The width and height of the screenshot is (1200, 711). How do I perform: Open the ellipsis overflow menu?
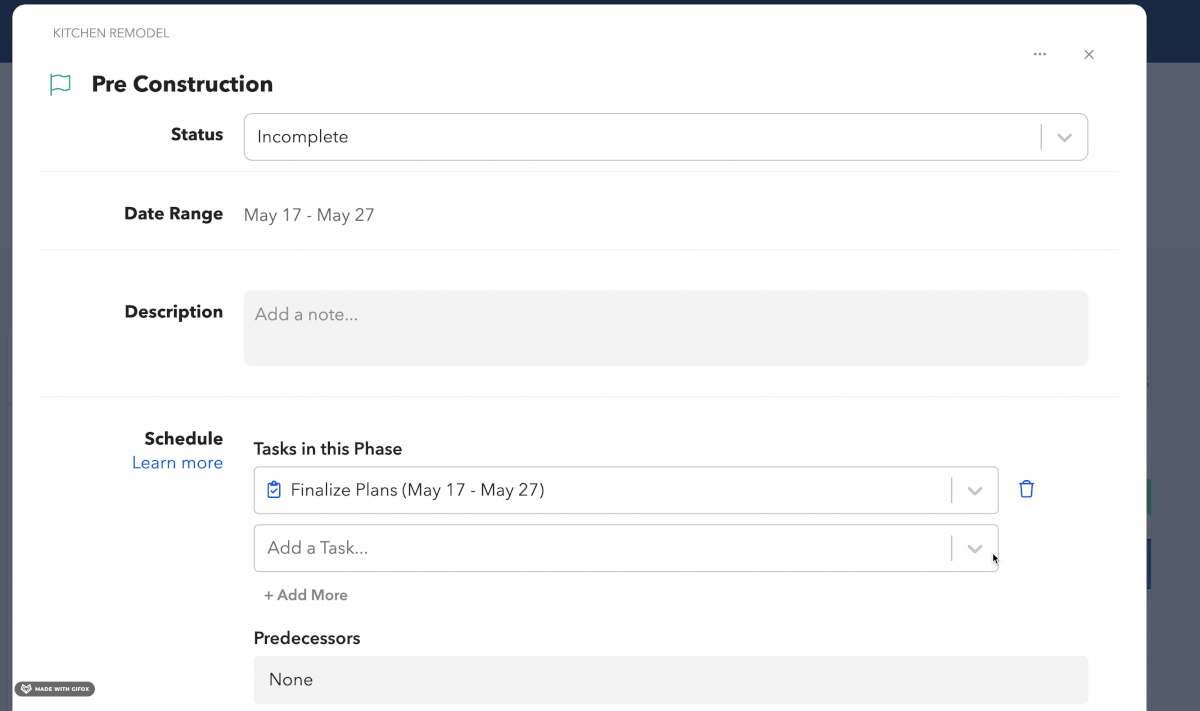point(1039,54)
